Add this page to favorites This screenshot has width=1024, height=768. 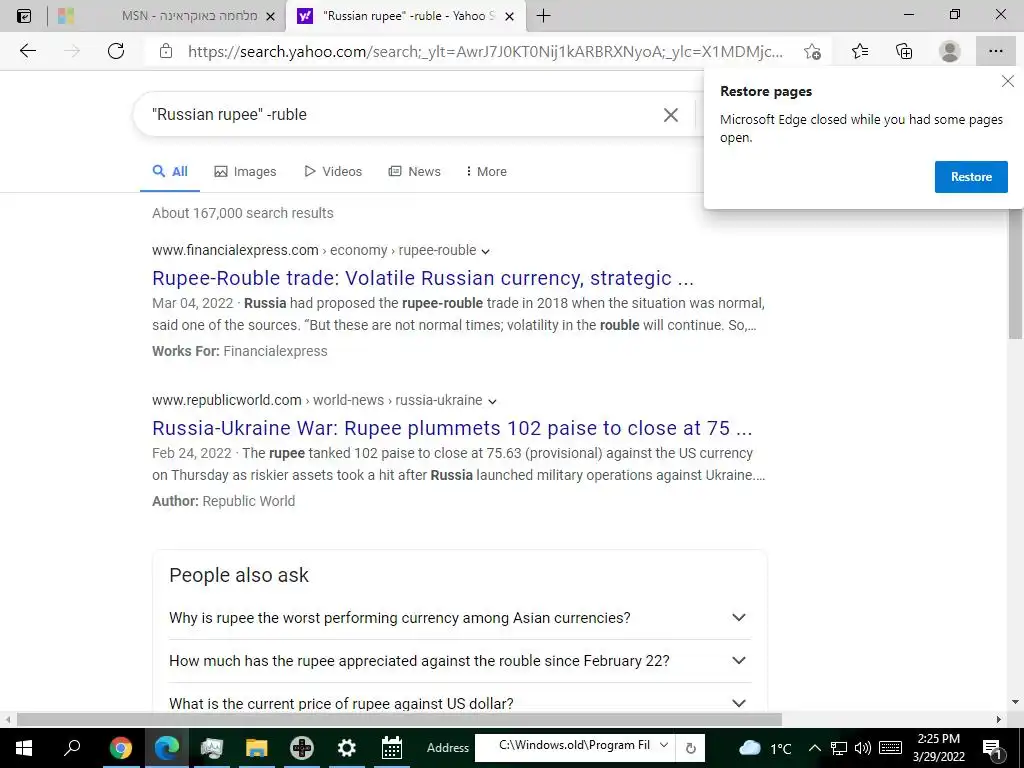[812, 52]
